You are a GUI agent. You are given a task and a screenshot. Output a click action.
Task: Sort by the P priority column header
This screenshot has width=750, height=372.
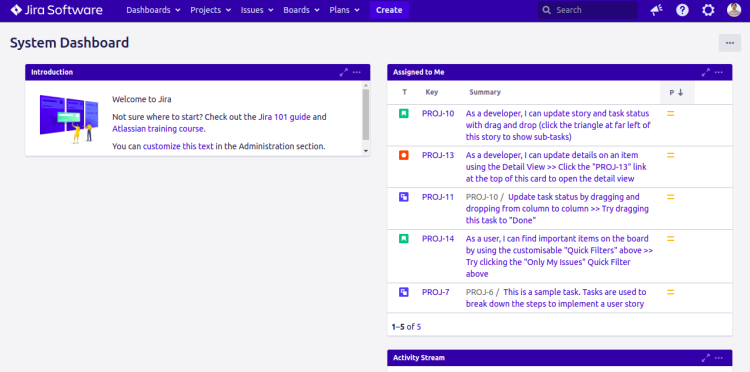(x=677, y=93)
